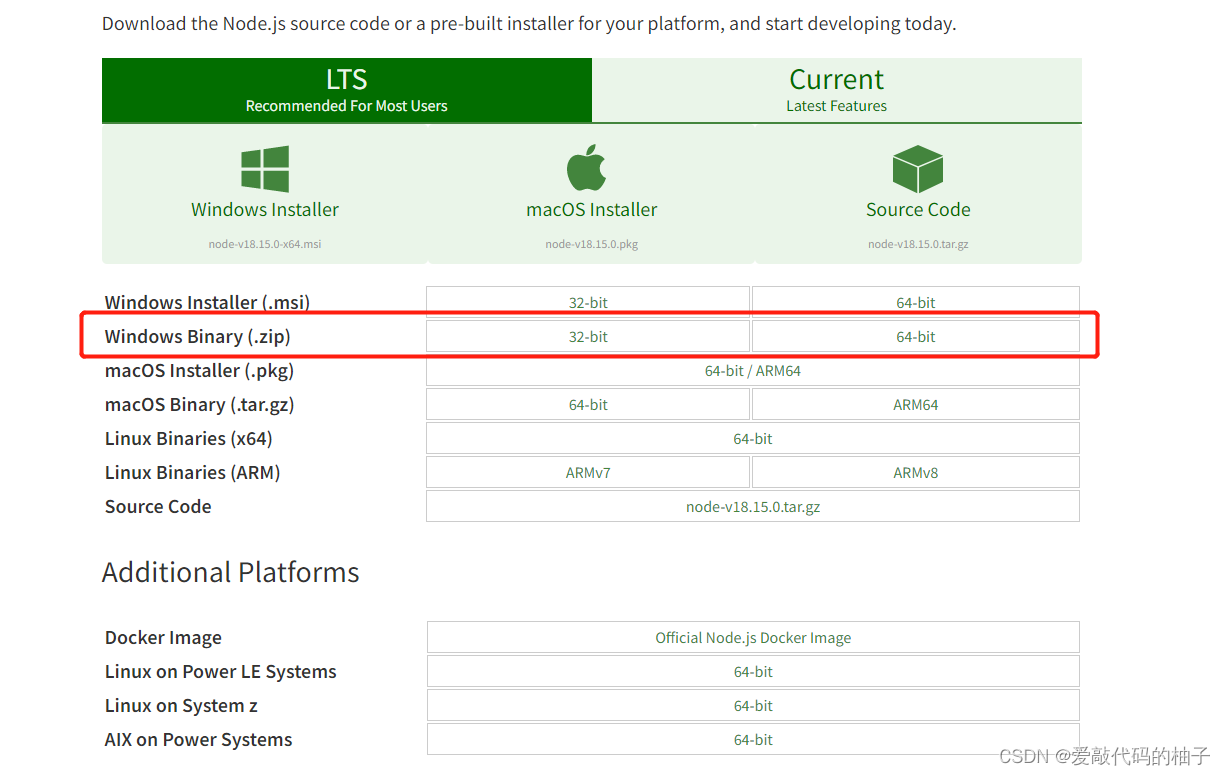Screen dimensions: 1225x775
Task: Click node-v18.15.0.pkg filename text
Action: point(592,244)
